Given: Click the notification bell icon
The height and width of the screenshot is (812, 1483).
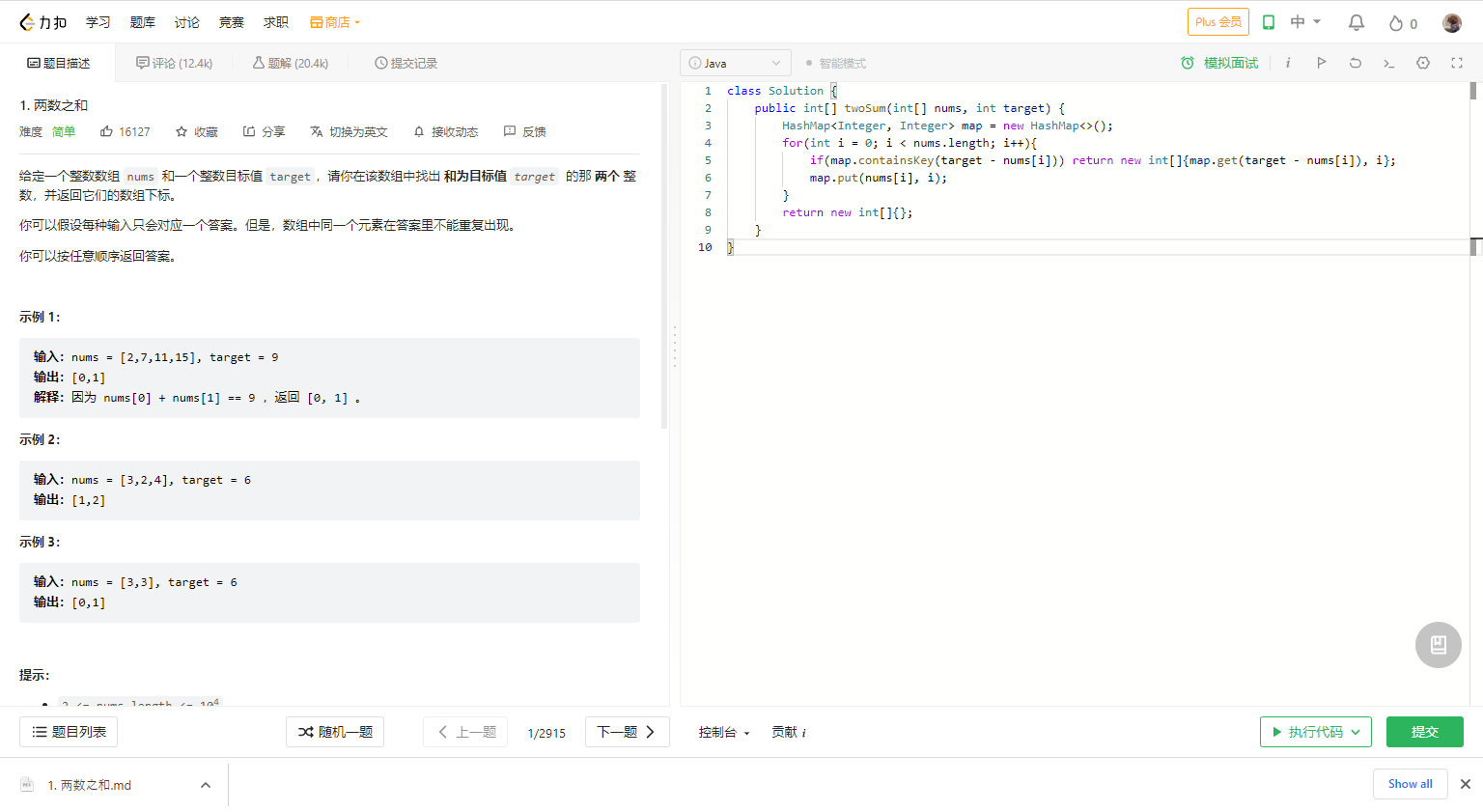Looking at the screenshot, I should click(1356, 22).
